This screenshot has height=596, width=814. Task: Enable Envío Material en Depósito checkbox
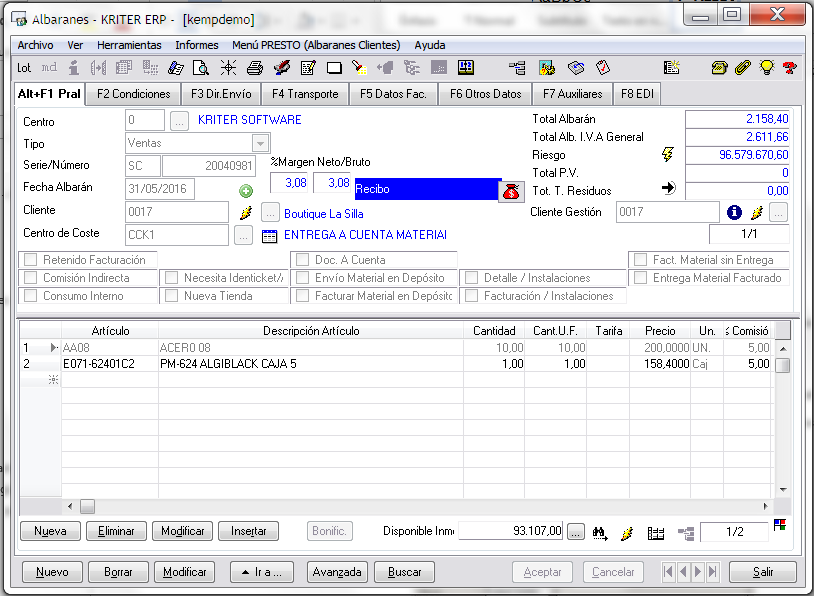[x=302, y=278]
